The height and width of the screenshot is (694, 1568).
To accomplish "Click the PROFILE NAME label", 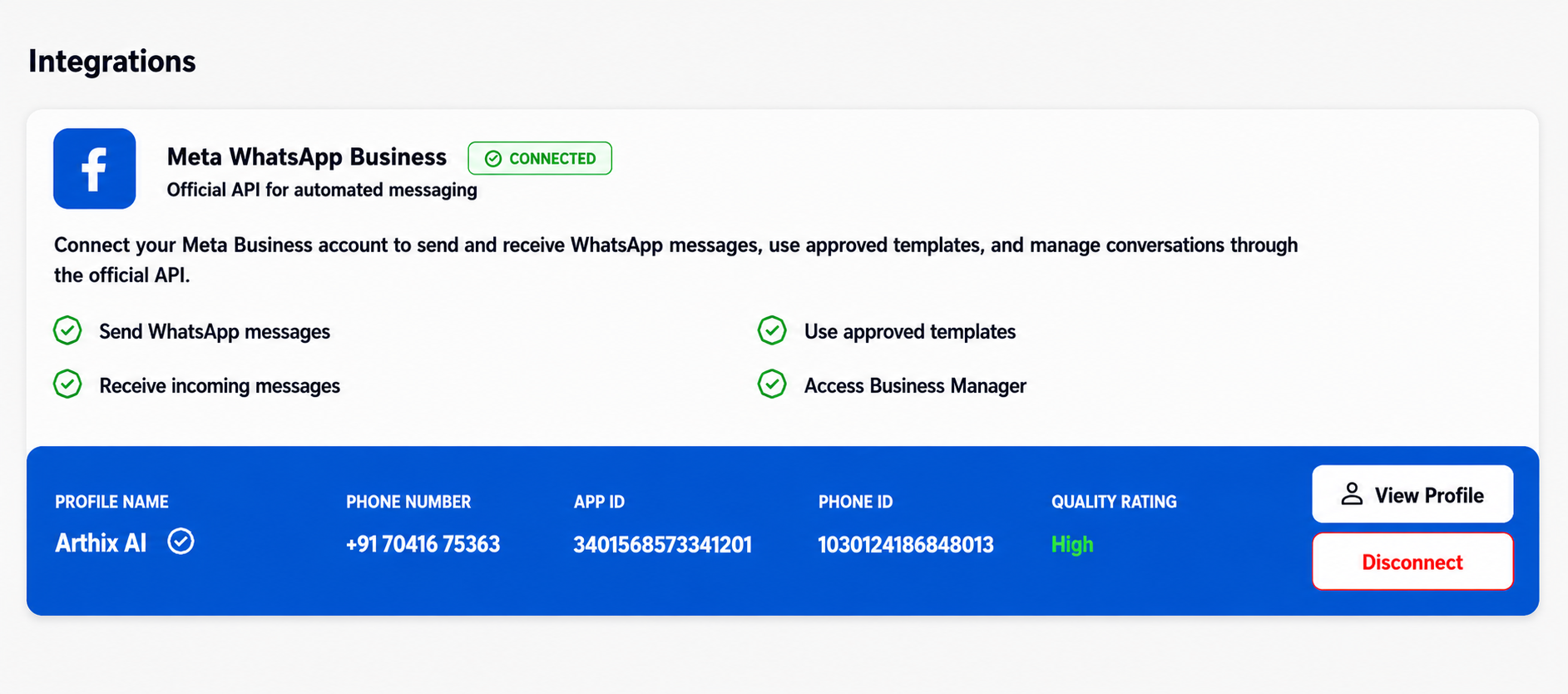I will [111, 502].
